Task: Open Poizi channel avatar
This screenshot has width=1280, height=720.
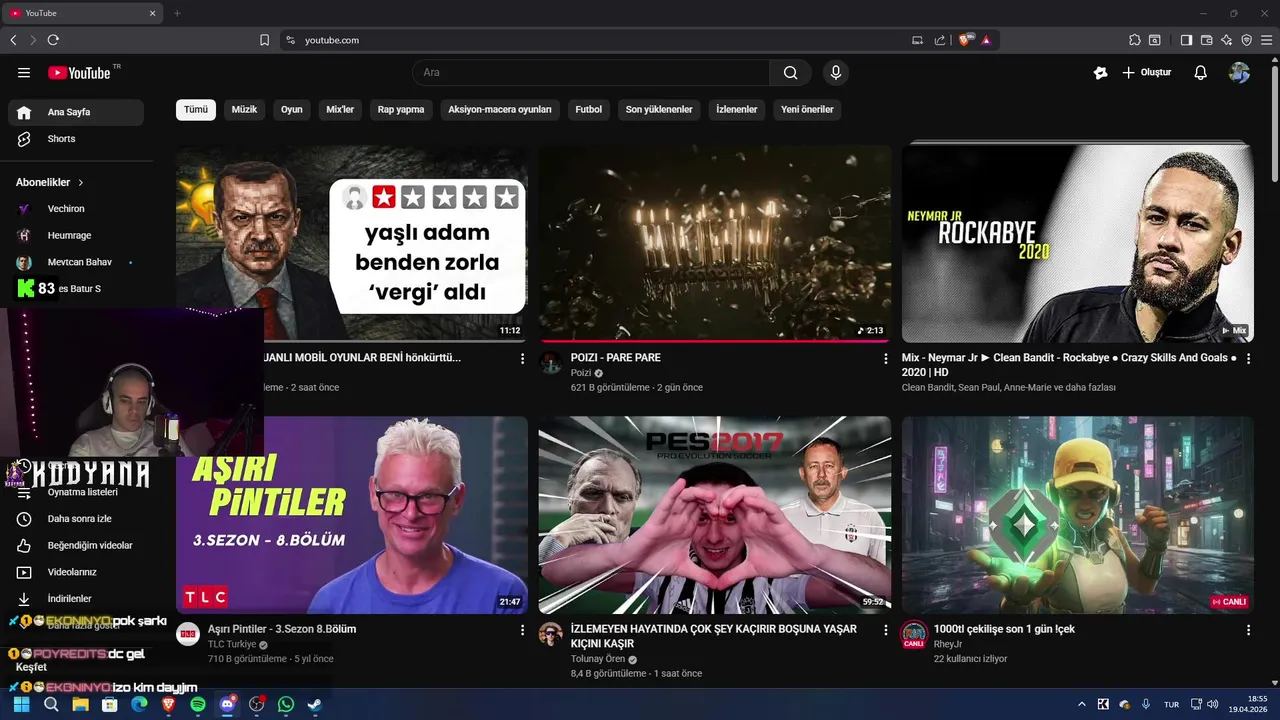Action: click(x=551, y=363)
